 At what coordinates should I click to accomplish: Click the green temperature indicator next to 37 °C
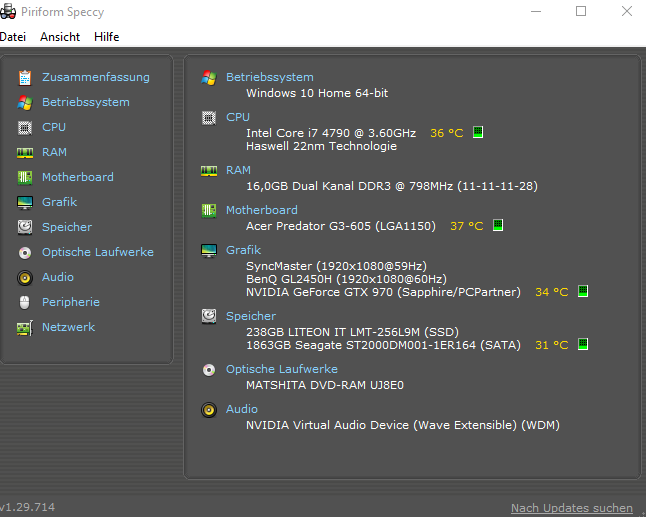(x=498, y=225)
